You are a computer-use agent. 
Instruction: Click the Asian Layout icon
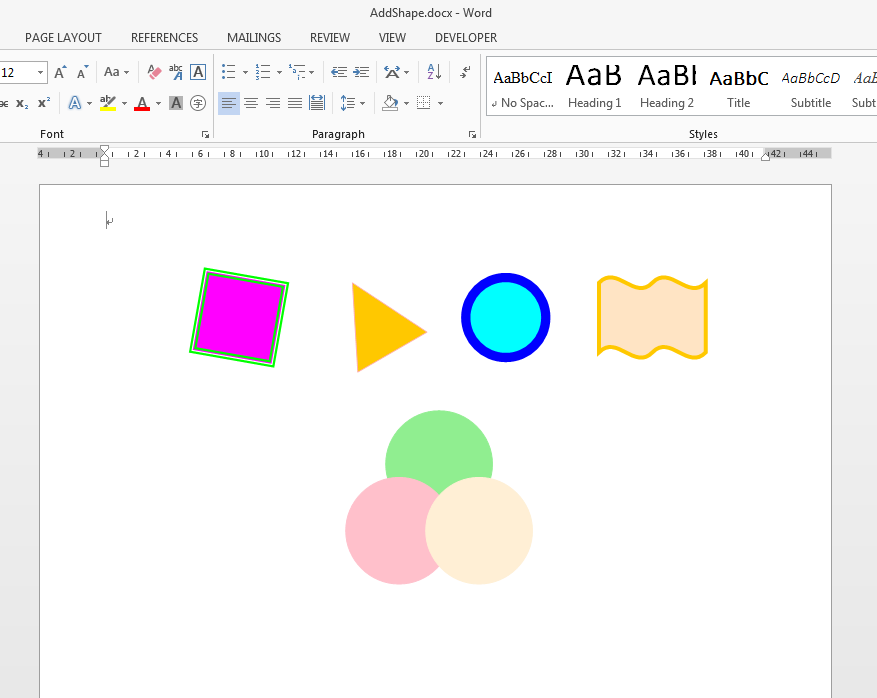click(392, 72)
